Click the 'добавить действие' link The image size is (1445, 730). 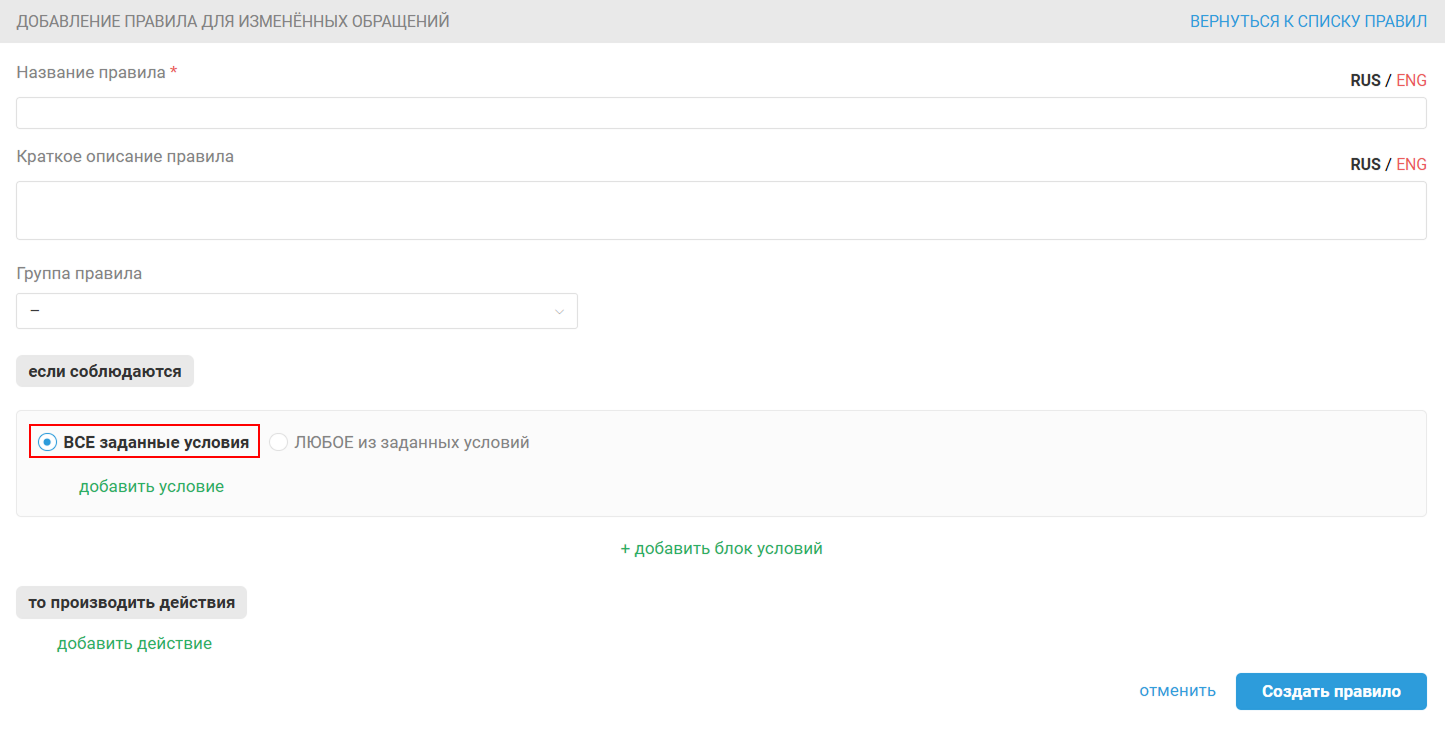click(x=134, y=644)
